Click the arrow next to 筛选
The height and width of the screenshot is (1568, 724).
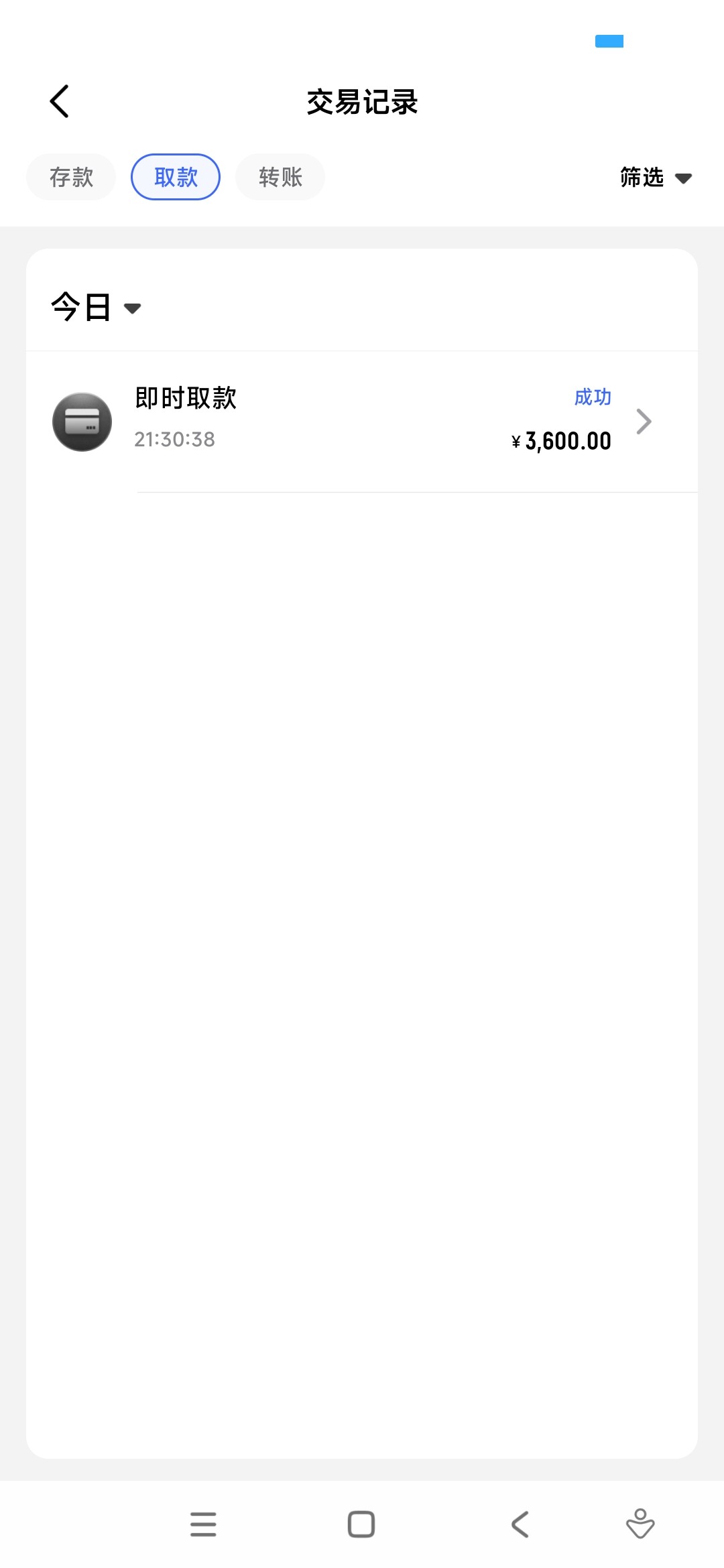(x=683, y=178)
